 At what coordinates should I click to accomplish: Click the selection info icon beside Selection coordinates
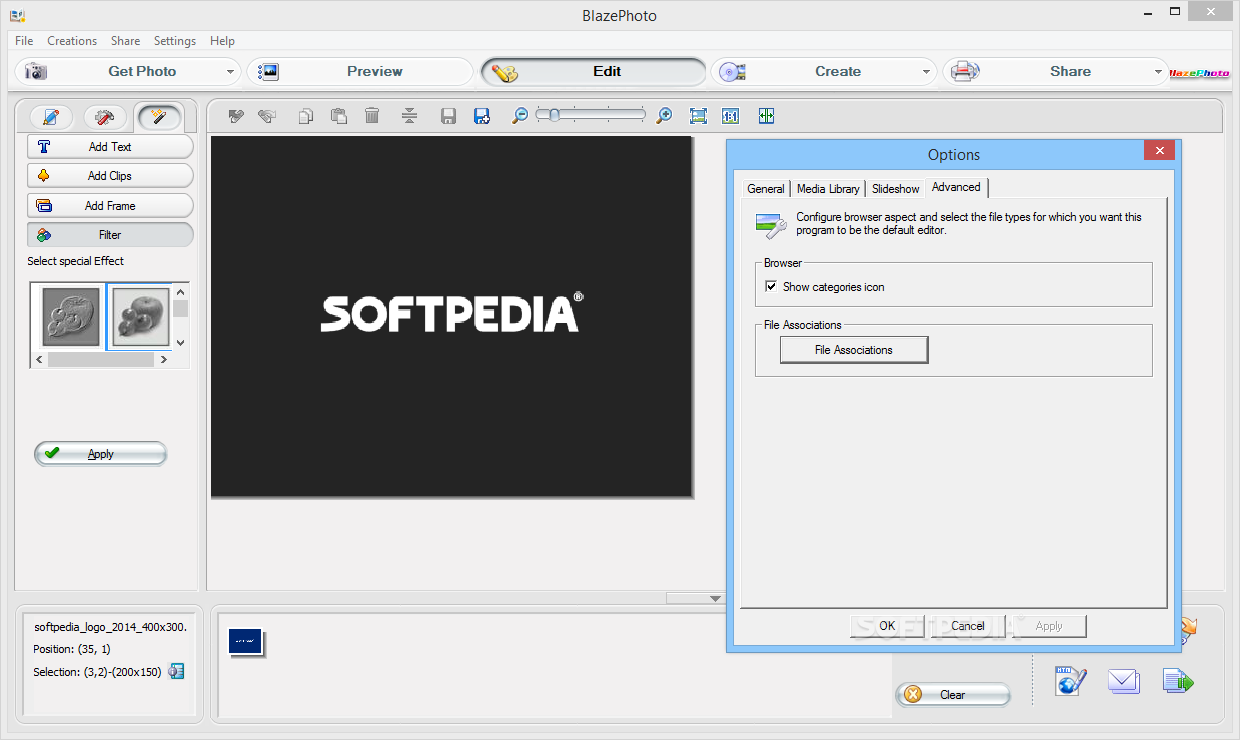[x=176, y=671]
